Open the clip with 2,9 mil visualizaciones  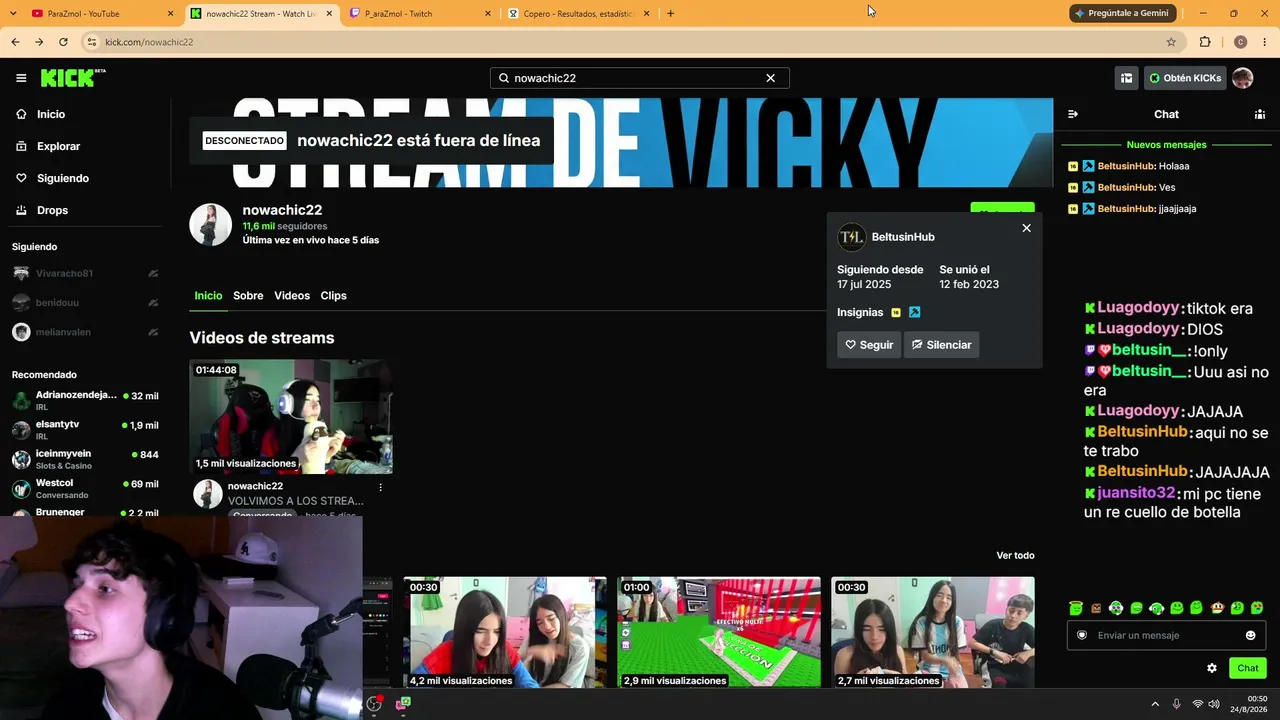(x=719, y=632)
